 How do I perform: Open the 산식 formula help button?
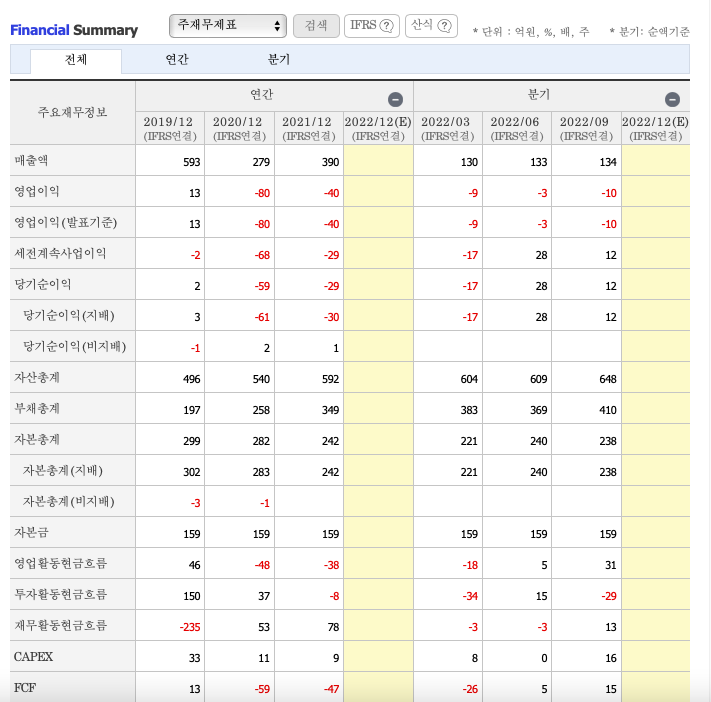(431, 25)
